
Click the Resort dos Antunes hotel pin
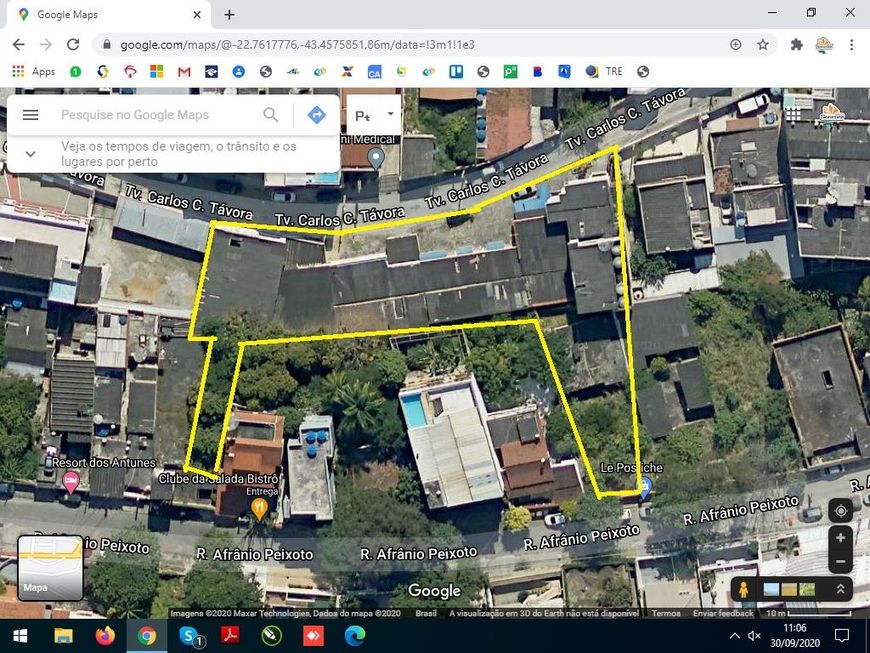(x=70, y=481)
